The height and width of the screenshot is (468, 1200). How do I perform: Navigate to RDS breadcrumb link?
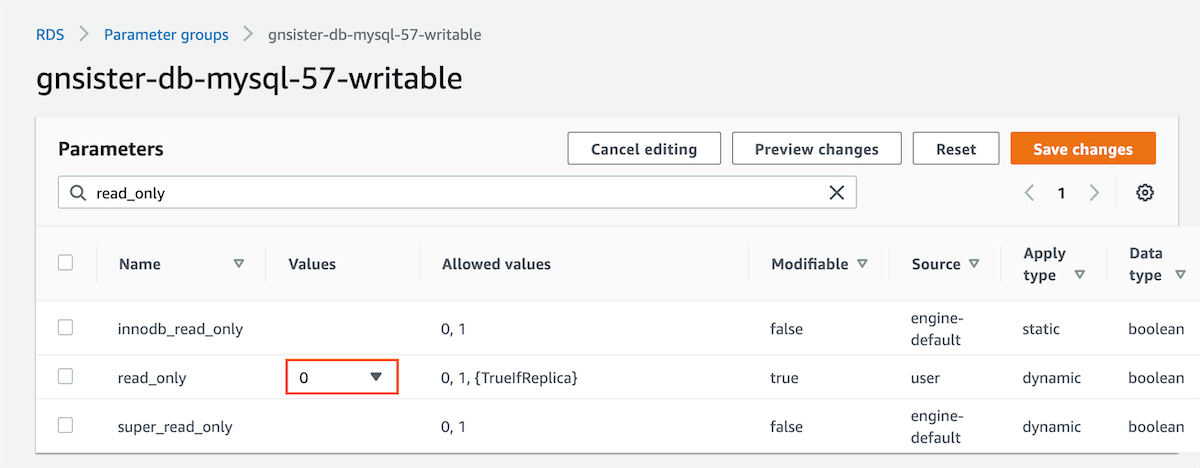click(50, 35)
